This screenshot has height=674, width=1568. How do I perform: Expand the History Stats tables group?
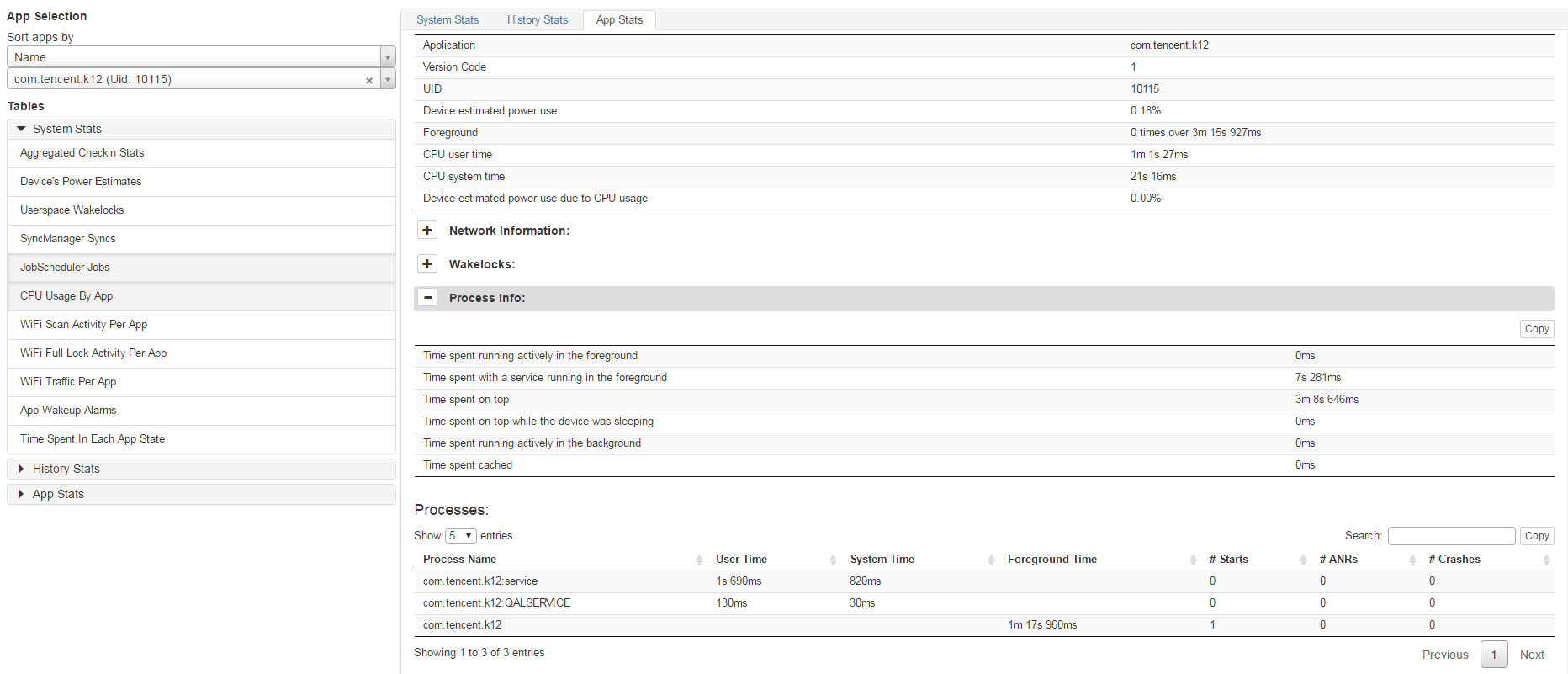(x=201, y=469)
